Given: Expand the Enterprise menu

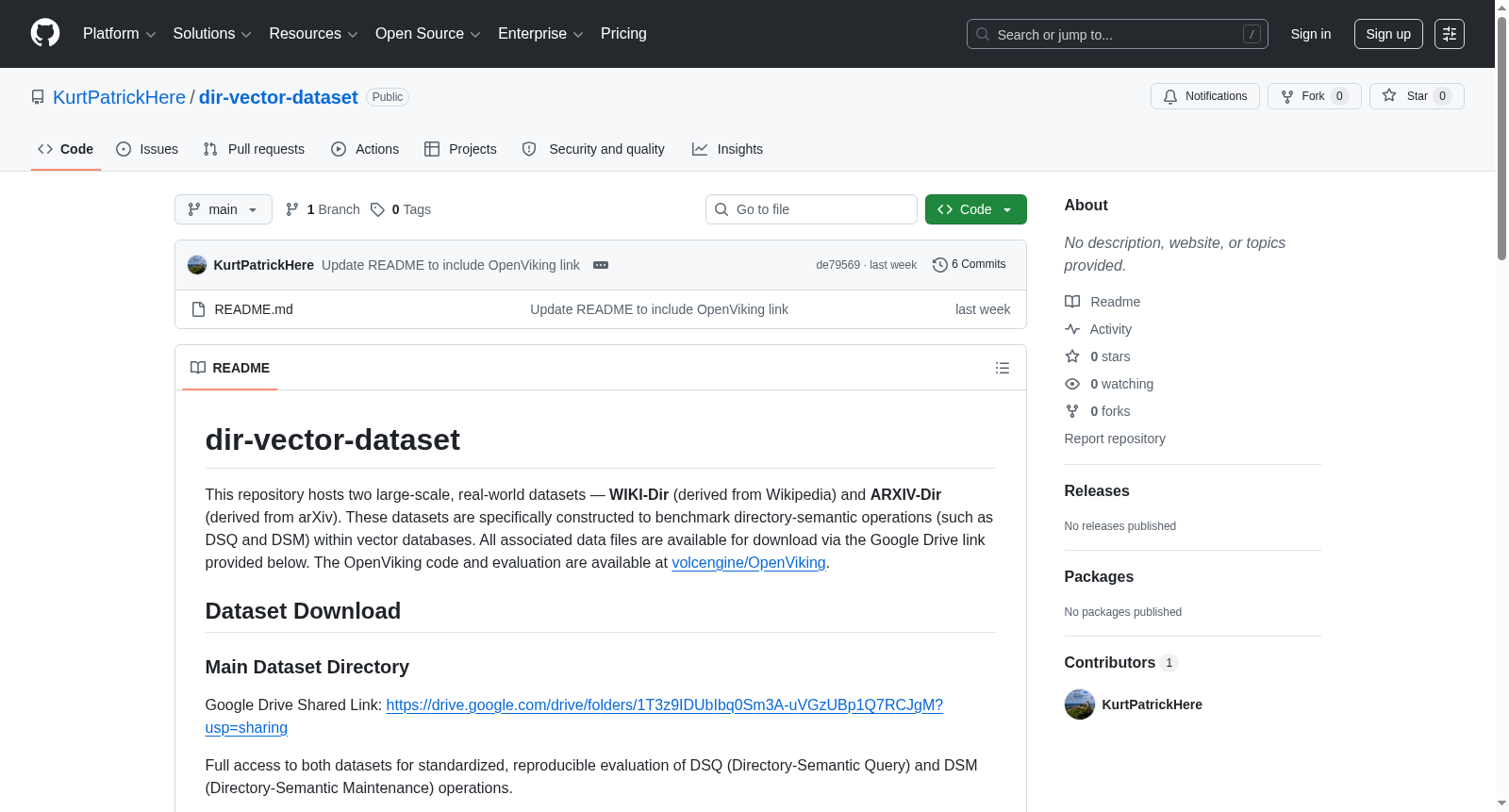Looking at the screenshot, I should click(540, 34).
